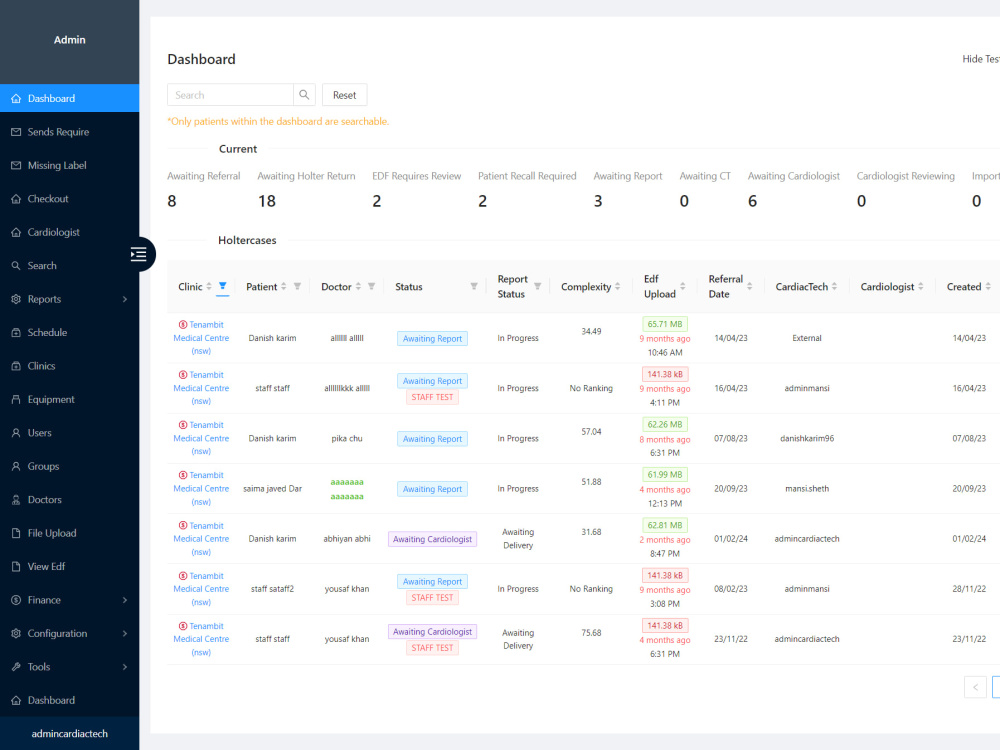The width and height of the screenshot is (1000, 750).
Task: Select the Awaiting Holter Return count 18
Action: tap(267, 202)
